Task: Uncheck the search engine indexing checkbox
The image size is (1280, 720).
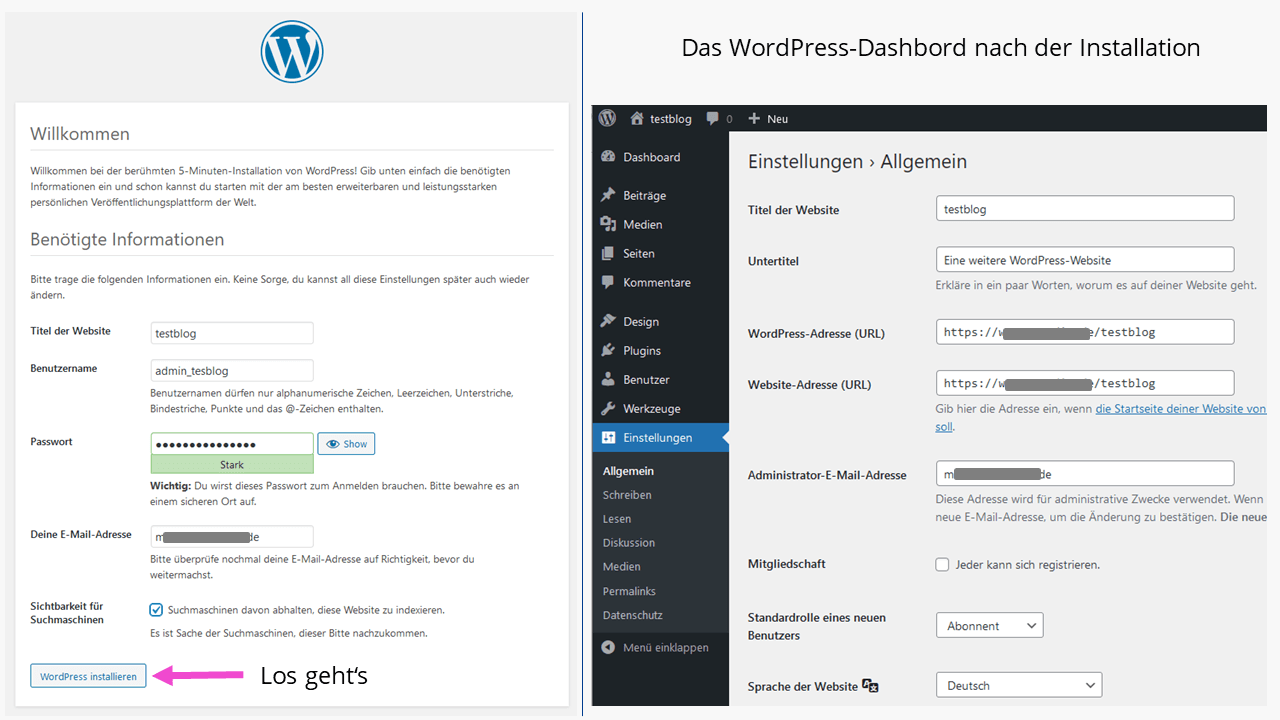Action: (x=156, y=609)
